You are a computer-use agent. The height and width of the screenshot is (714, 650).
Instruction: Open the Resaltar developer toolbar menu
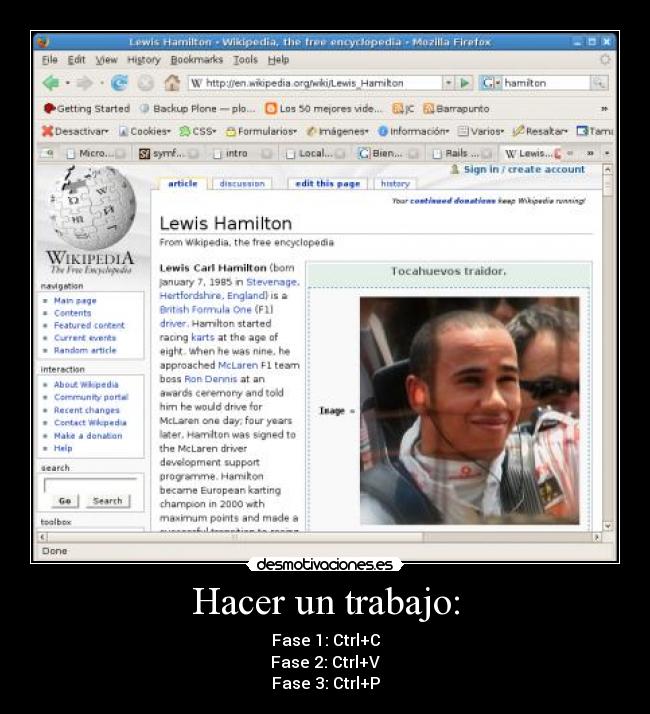tap(540, 131)
